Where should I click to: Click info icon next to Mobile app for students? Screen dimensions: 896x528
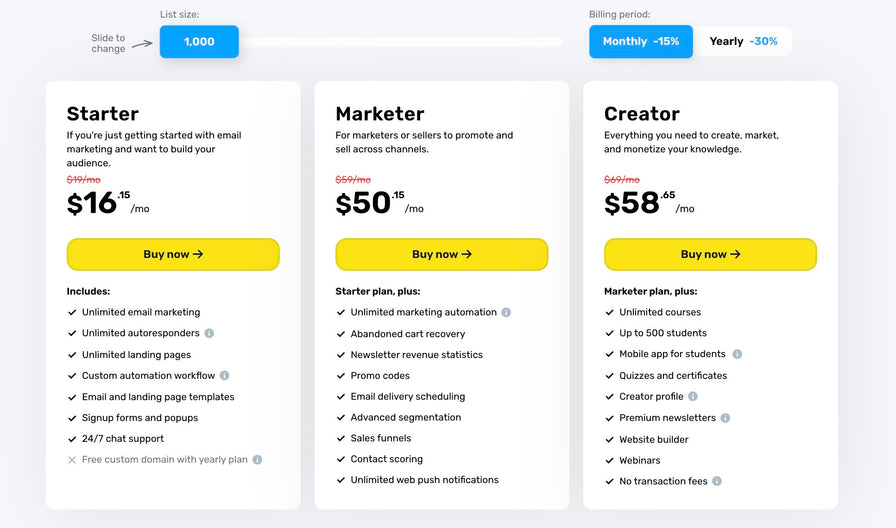(737, 354)
